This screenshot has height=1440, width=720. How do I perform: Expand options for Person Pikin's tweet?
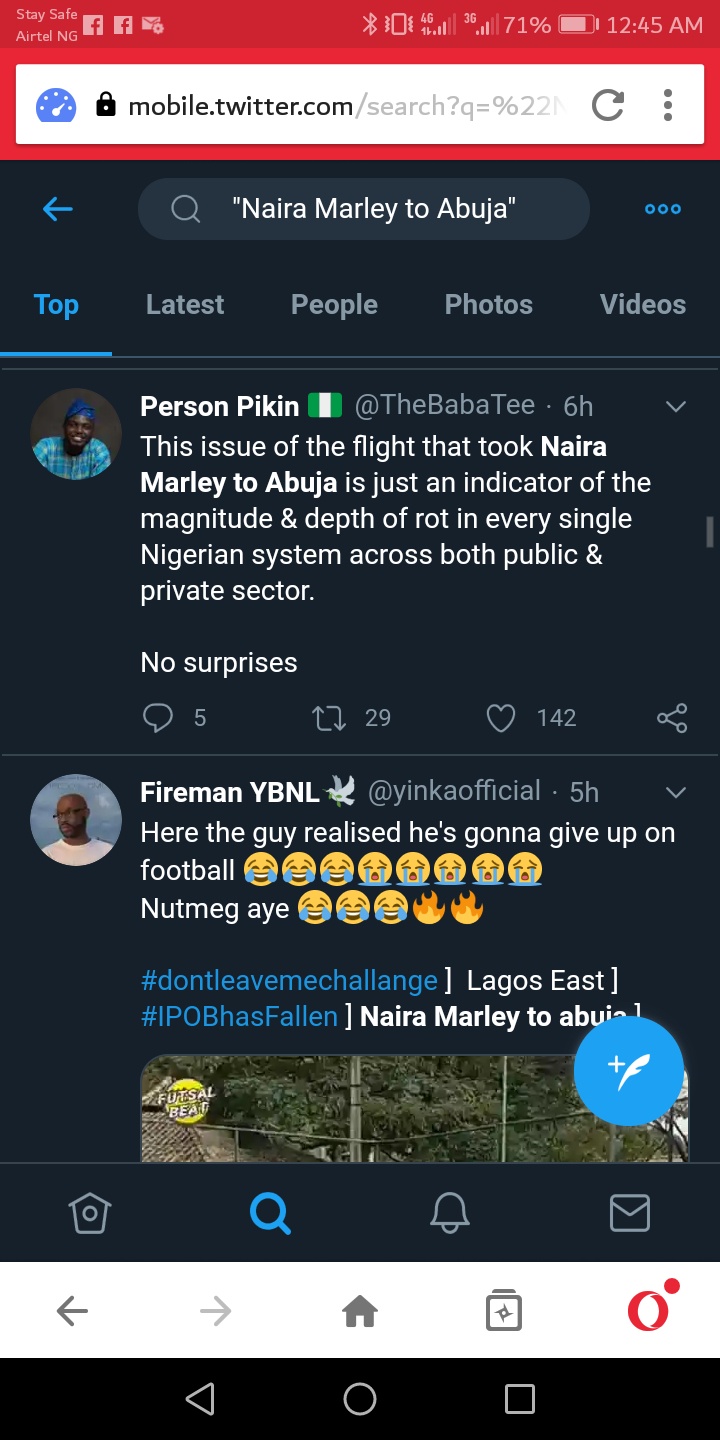(x=676, y=406)
